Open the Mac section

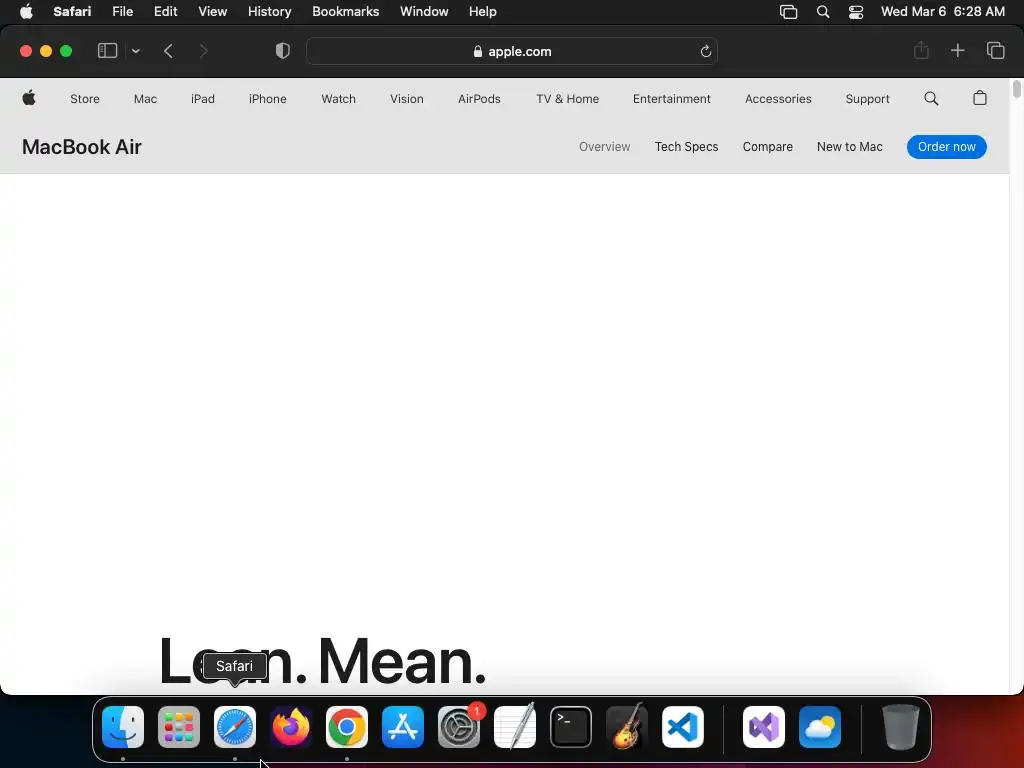[x=145, y=99]
